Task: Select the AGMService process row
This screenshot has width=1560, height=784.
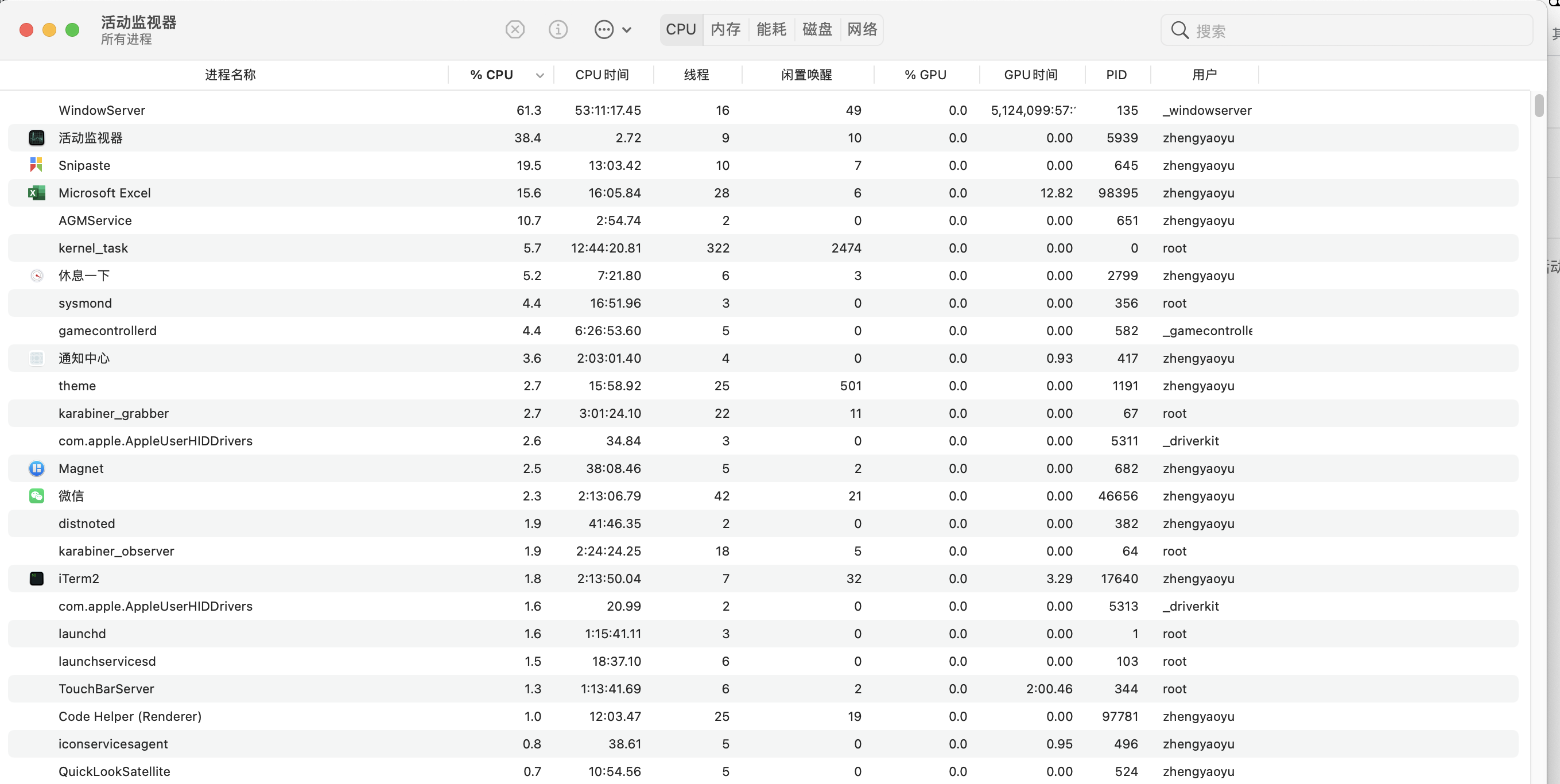Action: click(x=763, y=220)
